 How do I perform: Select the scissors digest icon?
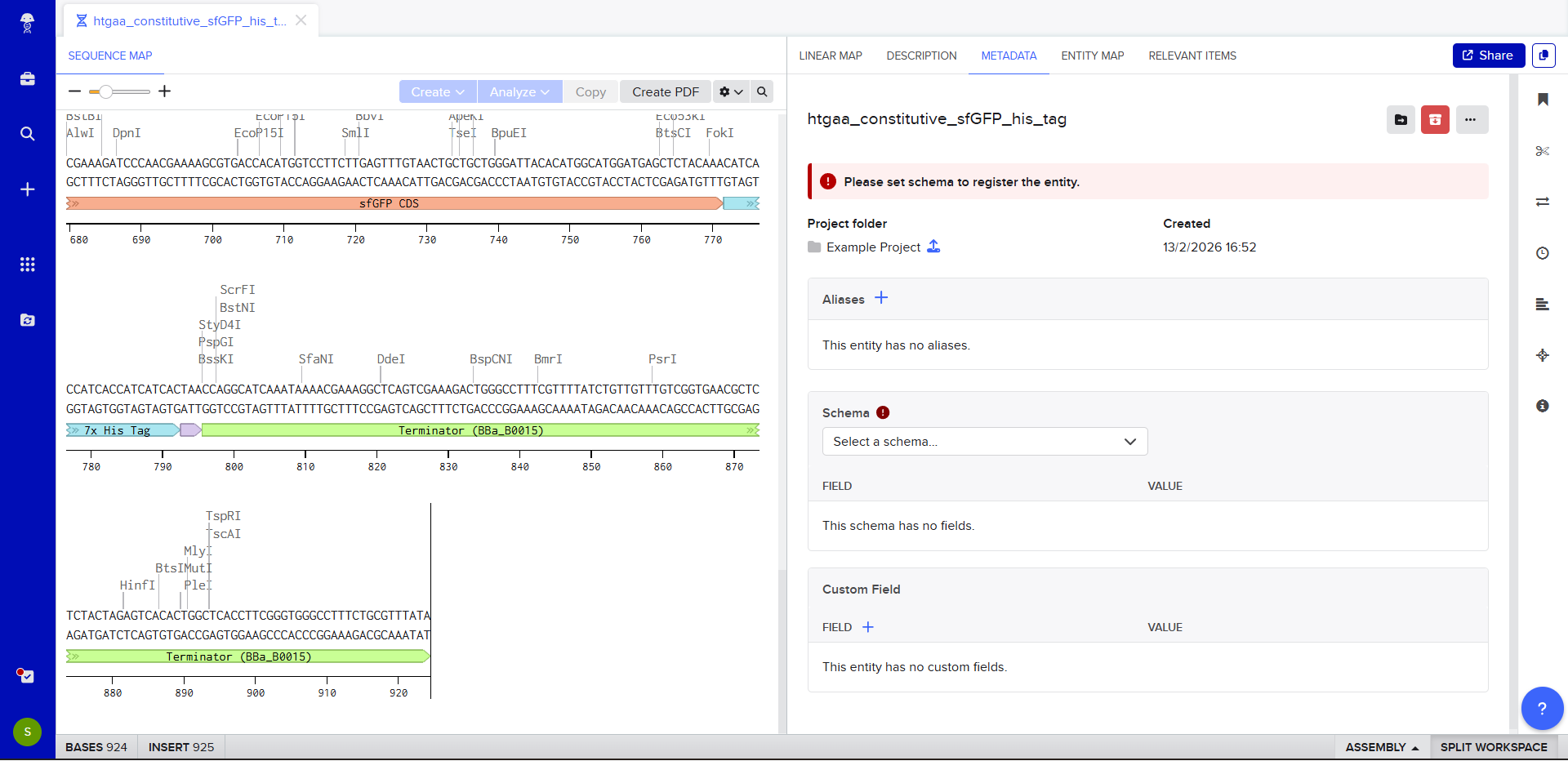tap(1543, 151)
